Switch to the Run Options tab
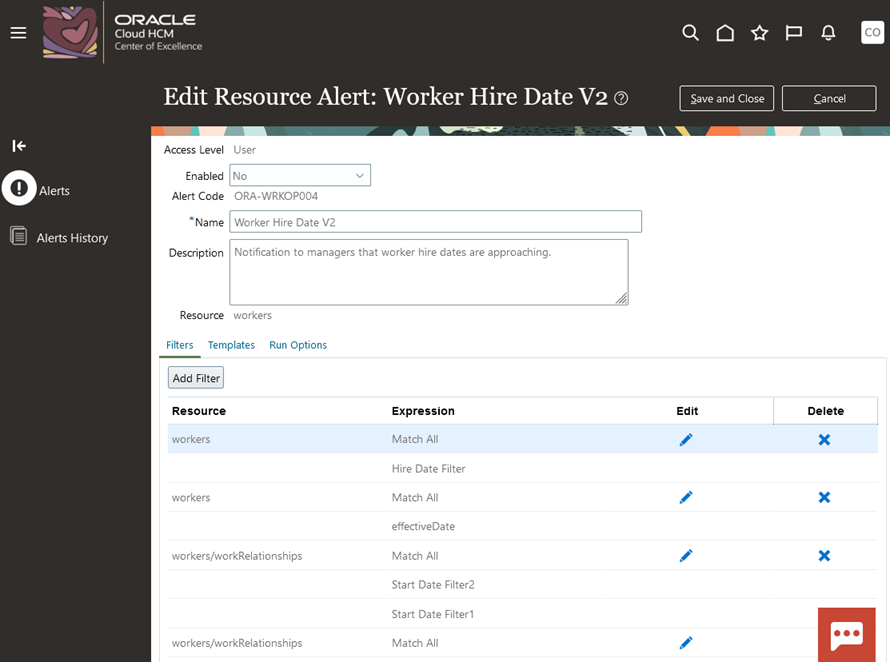The width and height of the screenshot is (890, 667). (298, 345)
